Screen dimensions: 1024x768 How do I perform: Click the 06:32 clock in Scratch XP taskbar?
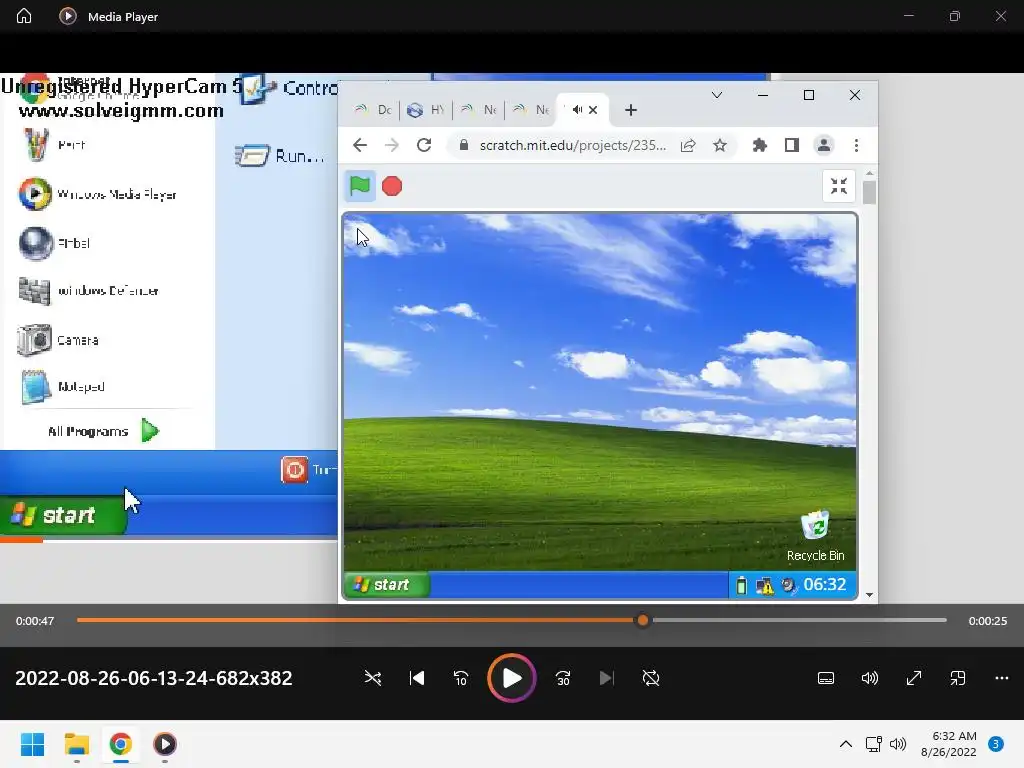coord(824,584)
